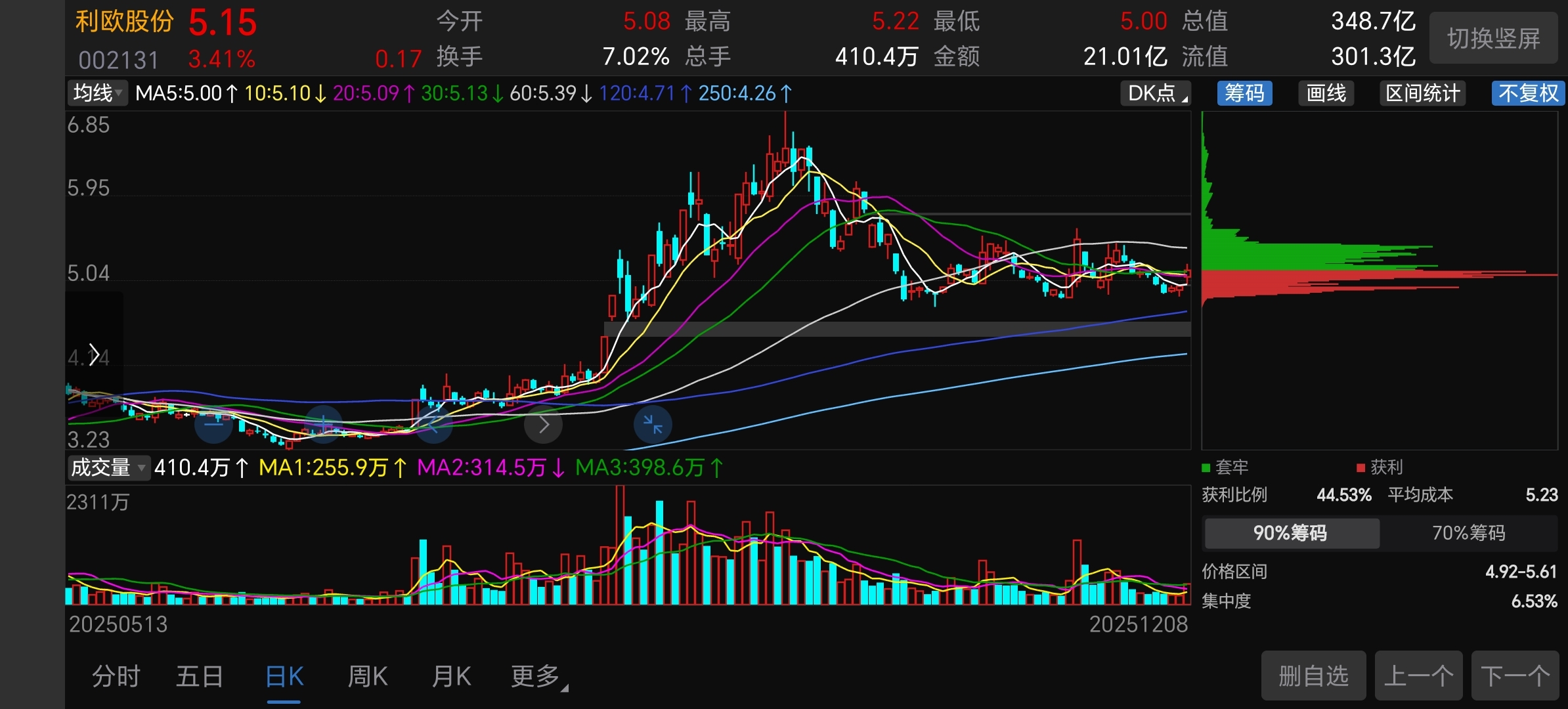
Task: Select the 90%筹码 option
Action: [1290, 532]
